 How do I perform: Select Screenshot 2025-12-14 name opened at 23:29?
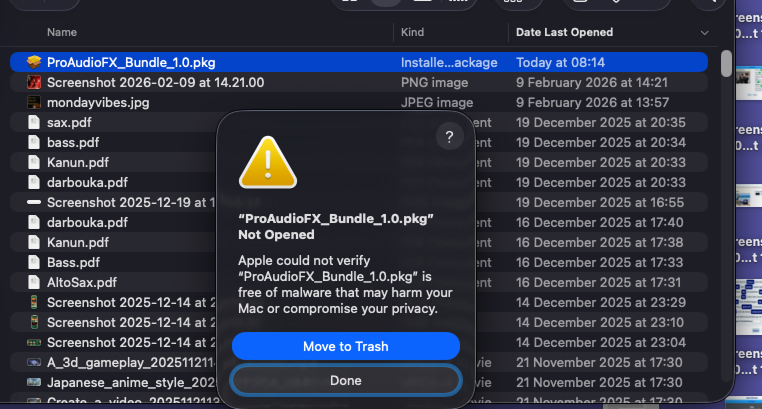[131, 302]
